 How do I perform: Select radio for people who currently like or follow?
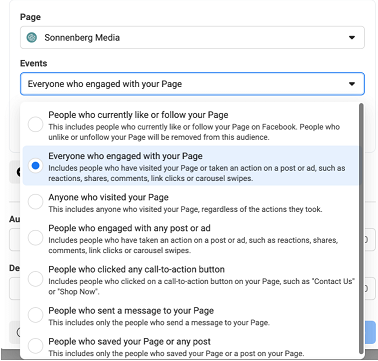[35, 125]
